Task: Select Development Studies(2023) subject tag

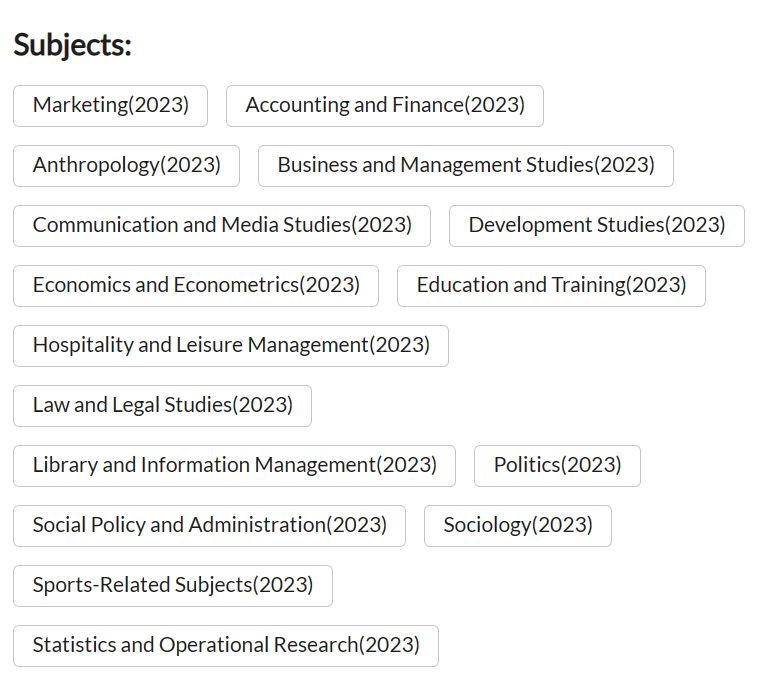Action: click(x=597, y=226)
